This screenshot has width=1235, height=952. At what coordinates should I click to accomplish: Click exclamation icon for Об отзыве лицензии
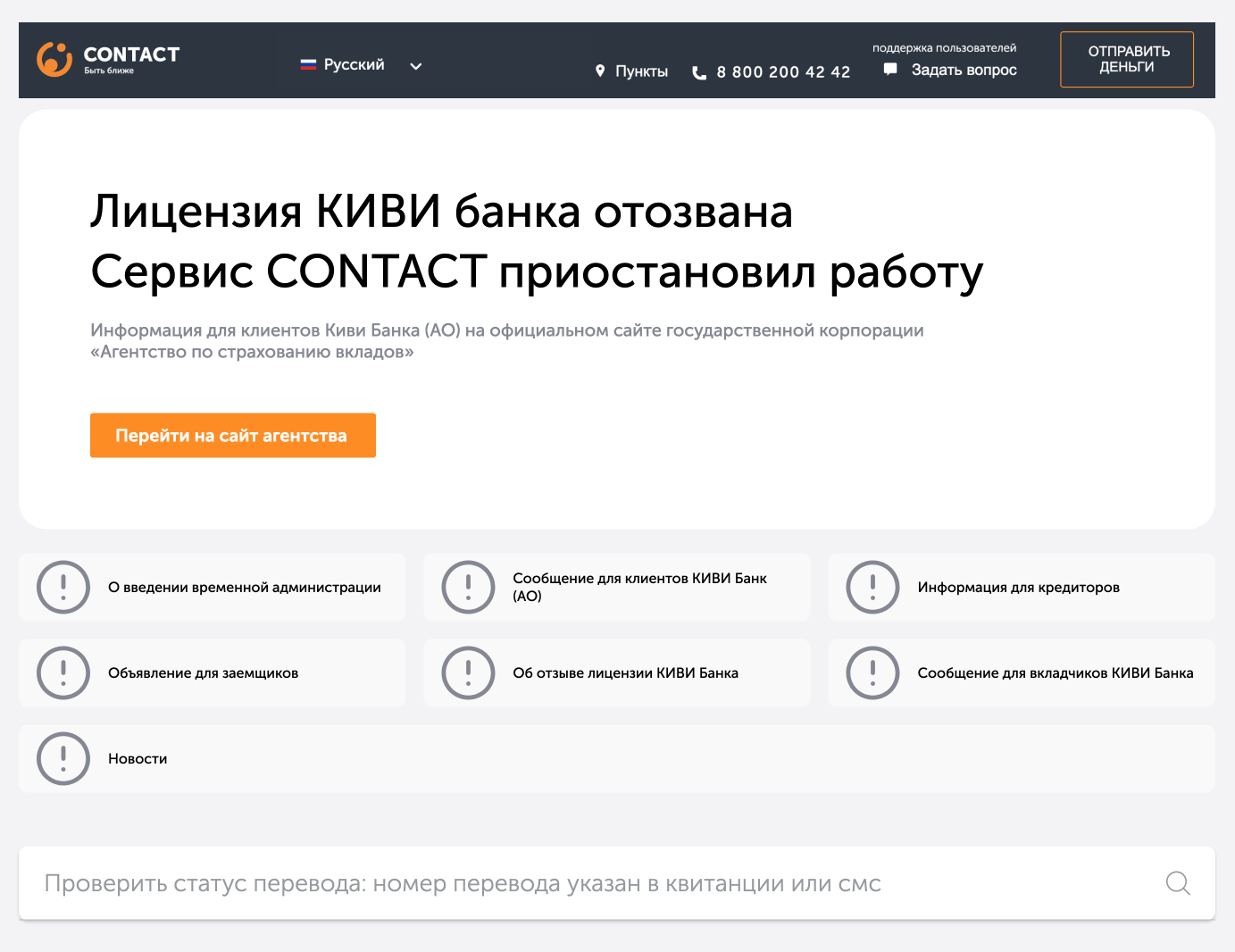click(x=468, y=672)
